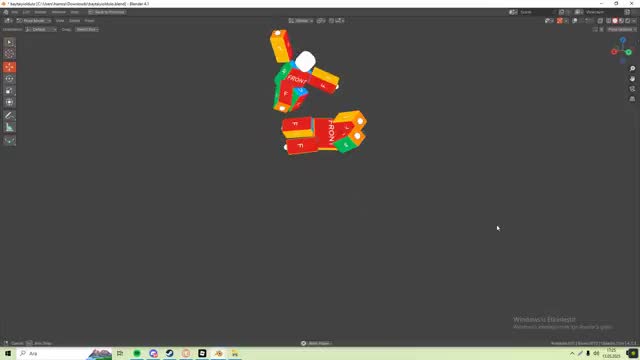
Task: Open the Windows Start menu
Action: (x=8, y=353)
